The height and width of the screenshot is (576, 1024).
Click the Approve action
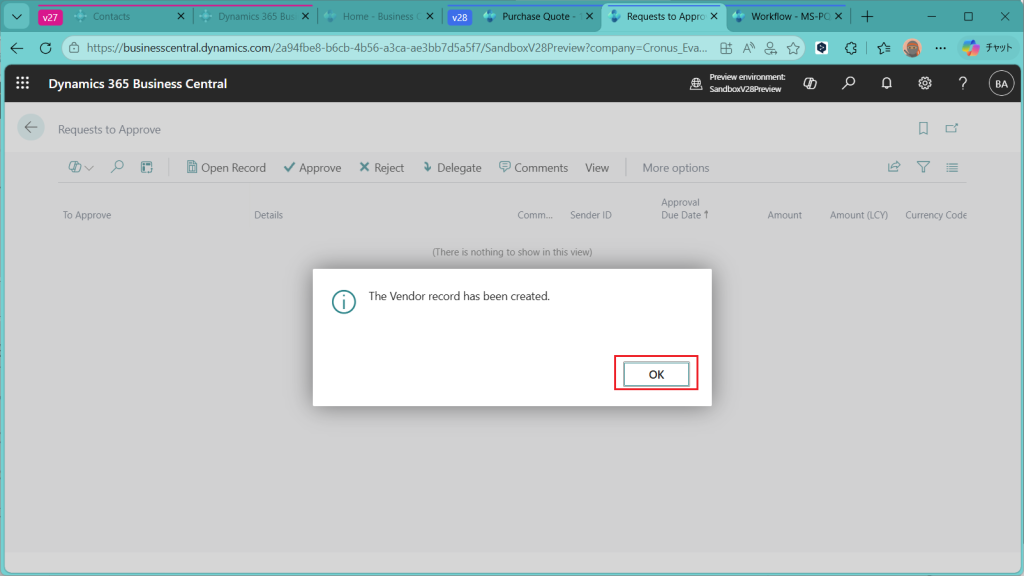coord(312,168)
